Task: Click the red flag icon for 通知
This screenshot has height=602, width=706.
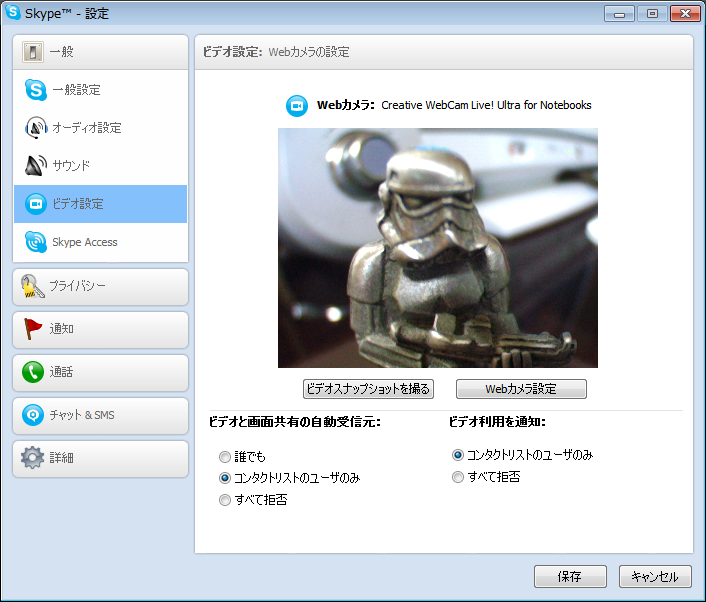Action: [32, 329]
